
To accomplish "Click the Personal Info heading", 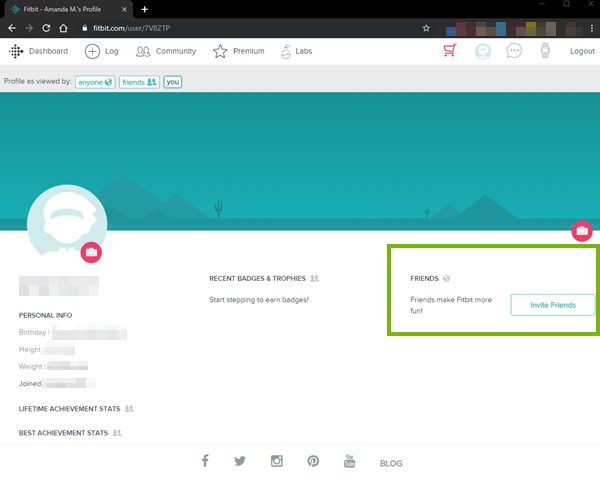I will click(46, 315).
